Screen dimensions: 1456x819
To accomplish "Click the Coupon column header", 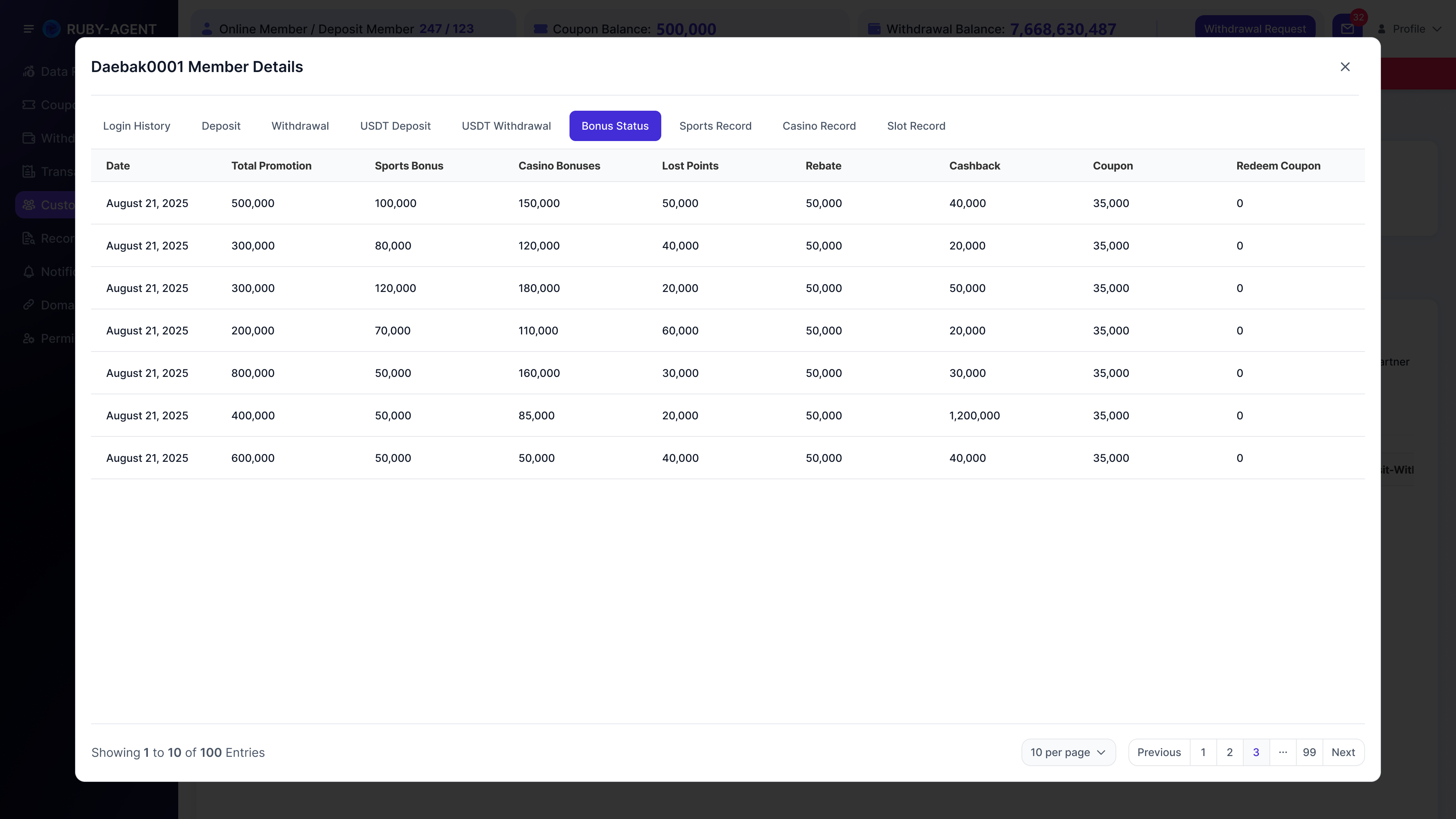I will point(1112,166).
